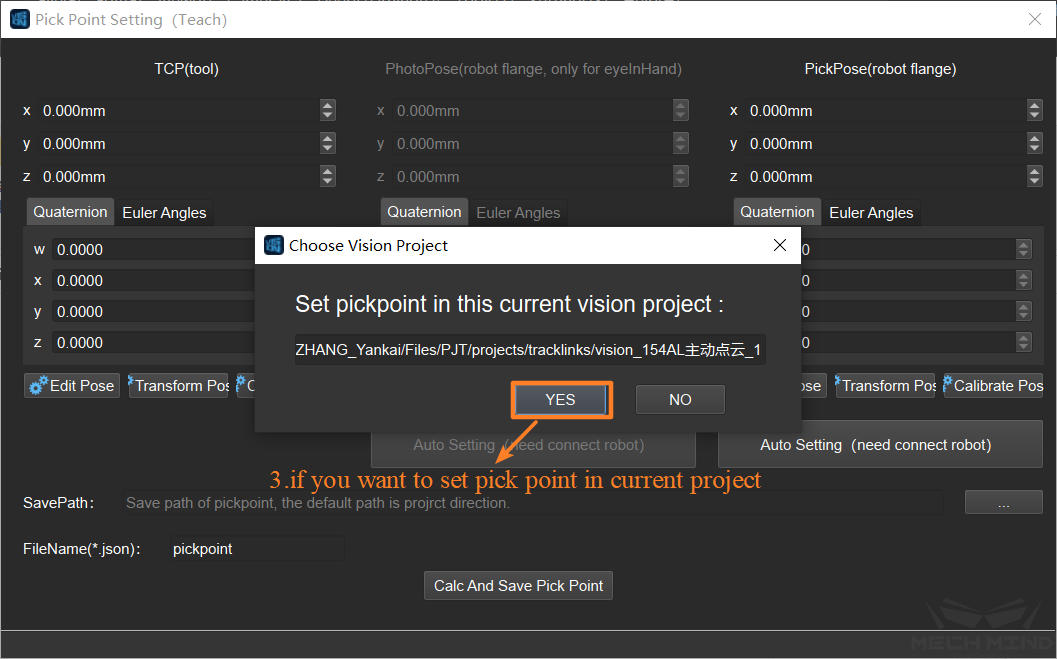Adjust TCP z value spinner arrows

[327, 177]
